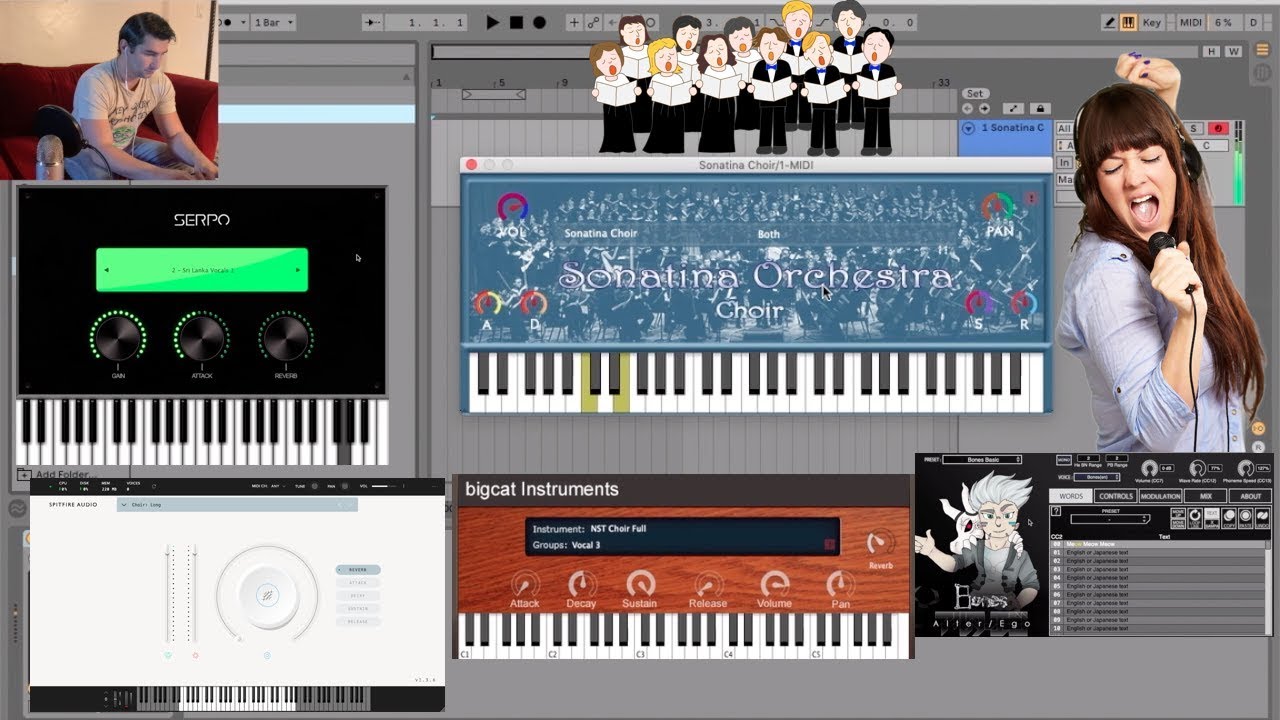This screenshot has width=1280, height=720.
Task: Arm the record button in transport
Action: click(539, 22)
